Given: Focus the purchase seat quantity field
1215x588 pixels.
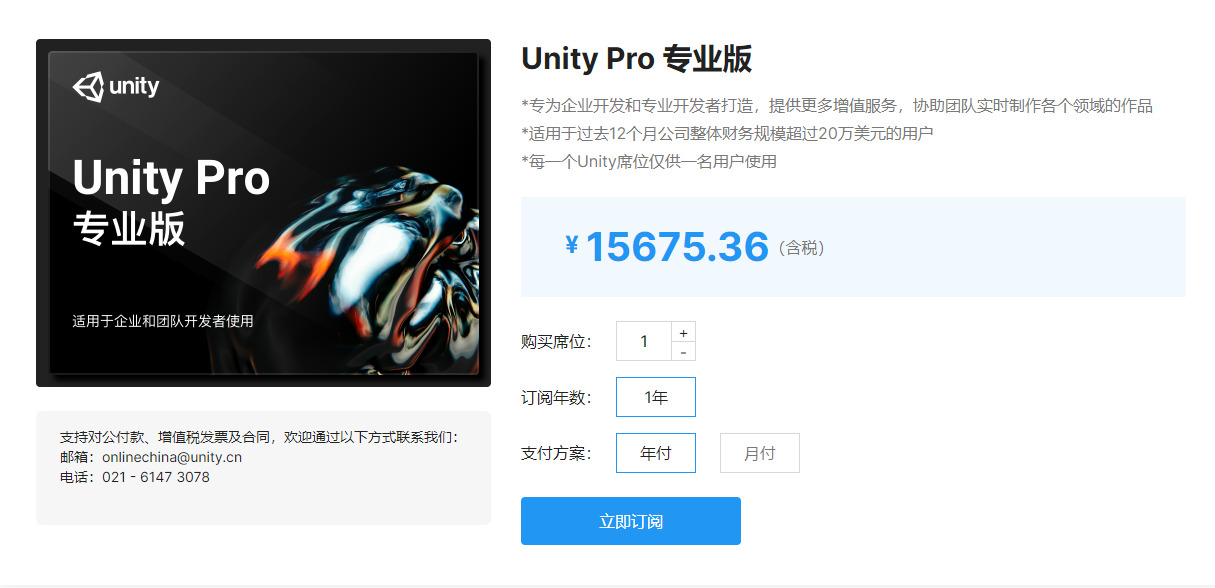Looking at the screenshot, I should [x=644, y=341].
